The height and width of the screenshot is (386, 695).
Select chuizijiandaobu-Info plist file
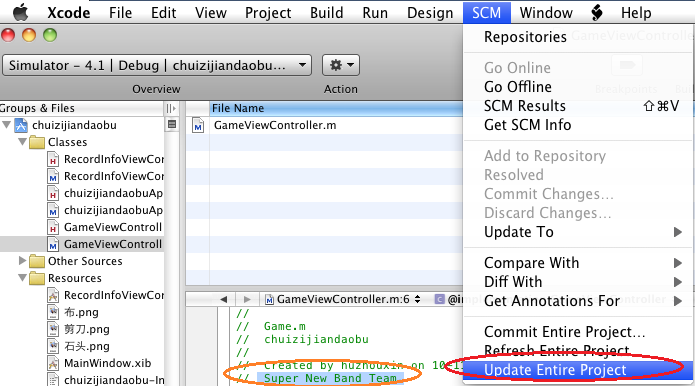(x=105, y=380)
